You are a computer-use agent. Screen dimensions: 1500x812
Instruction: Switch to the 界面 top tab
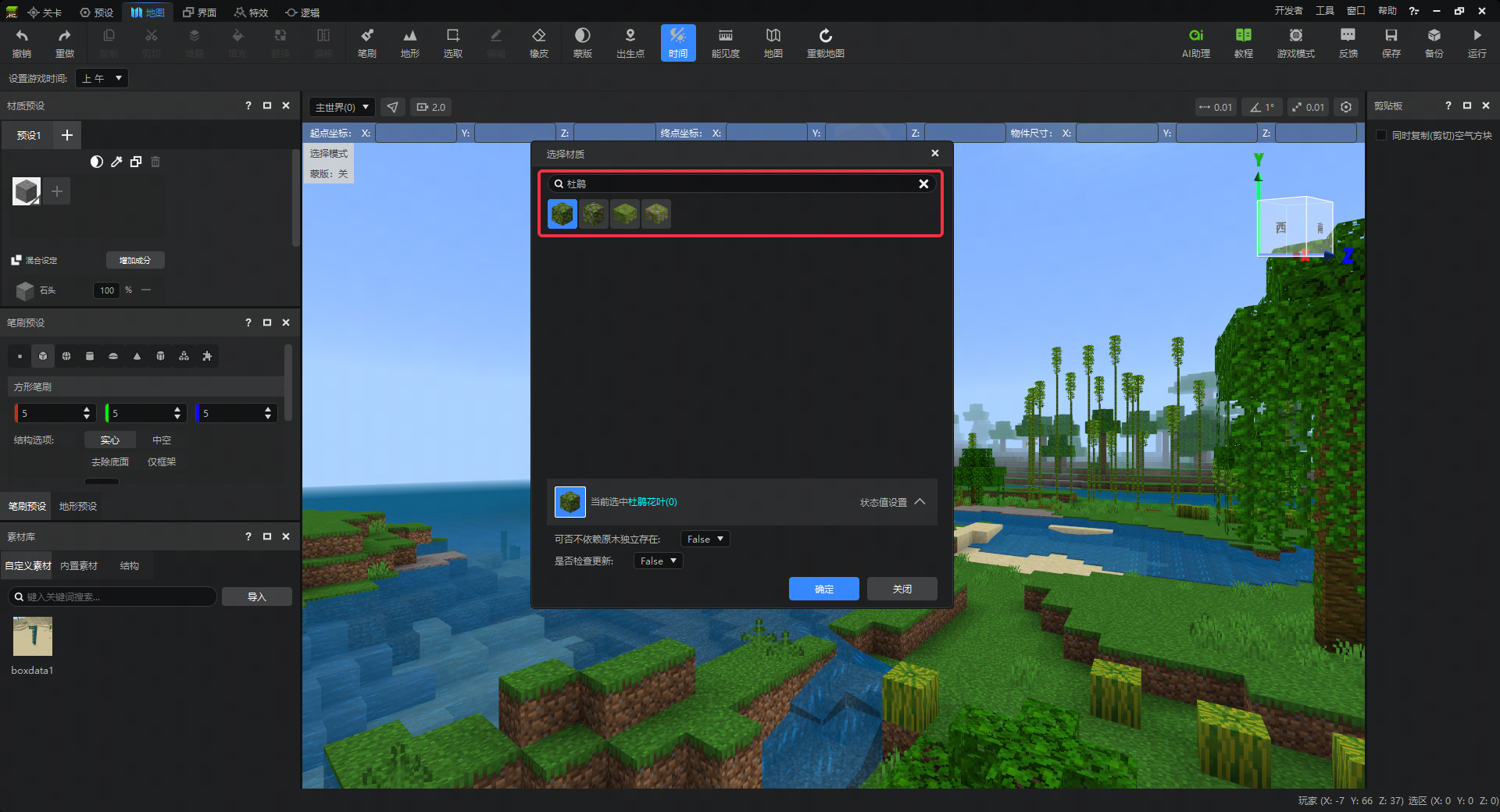199,12
